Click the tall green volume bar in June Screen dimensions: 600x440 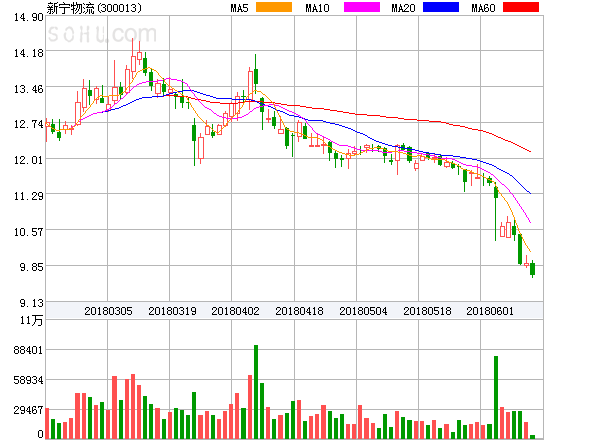point(496,397)
